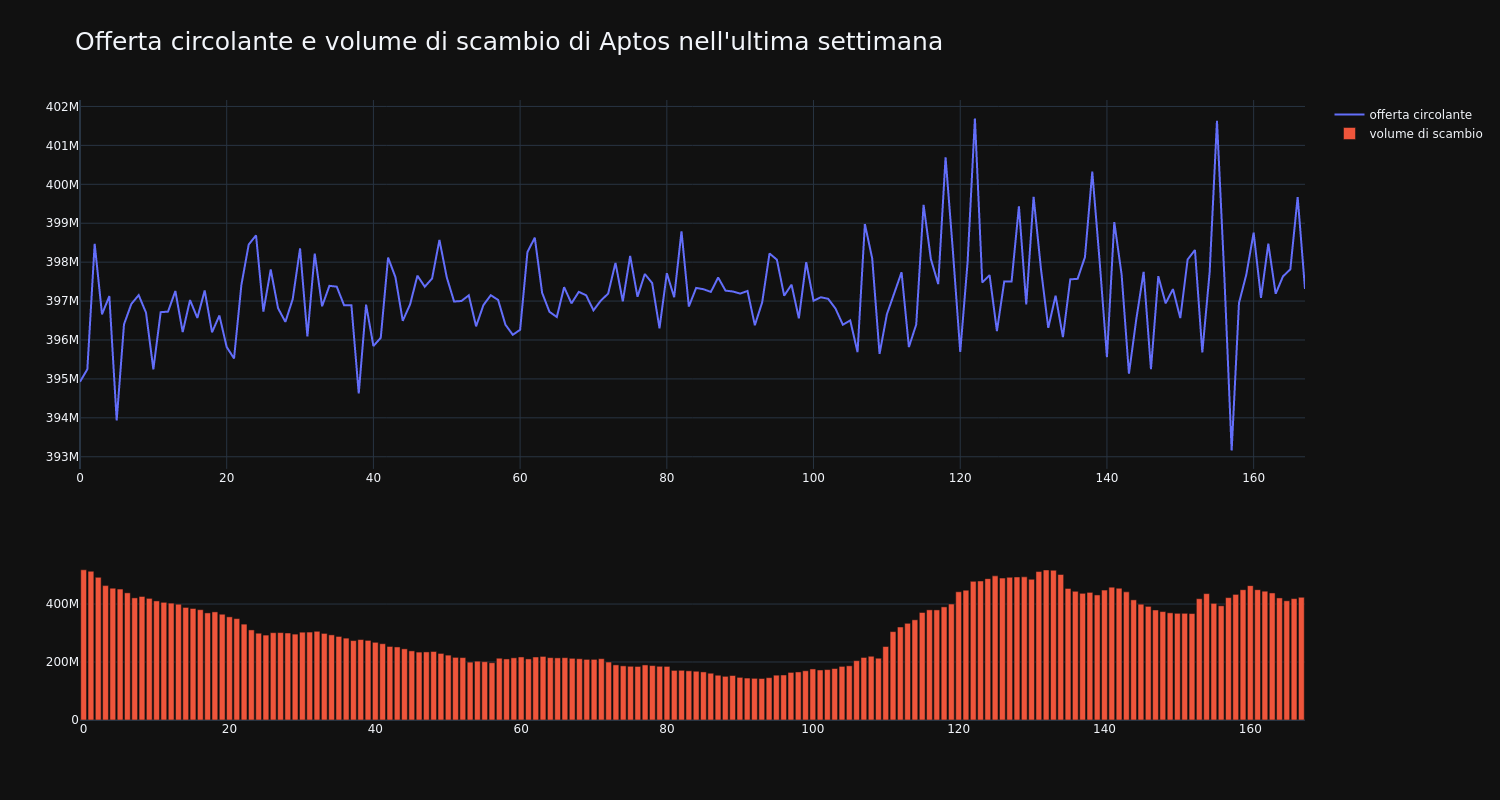Click the chart title about Aptos
This screenshot has width=1500, height=800.
509,42
